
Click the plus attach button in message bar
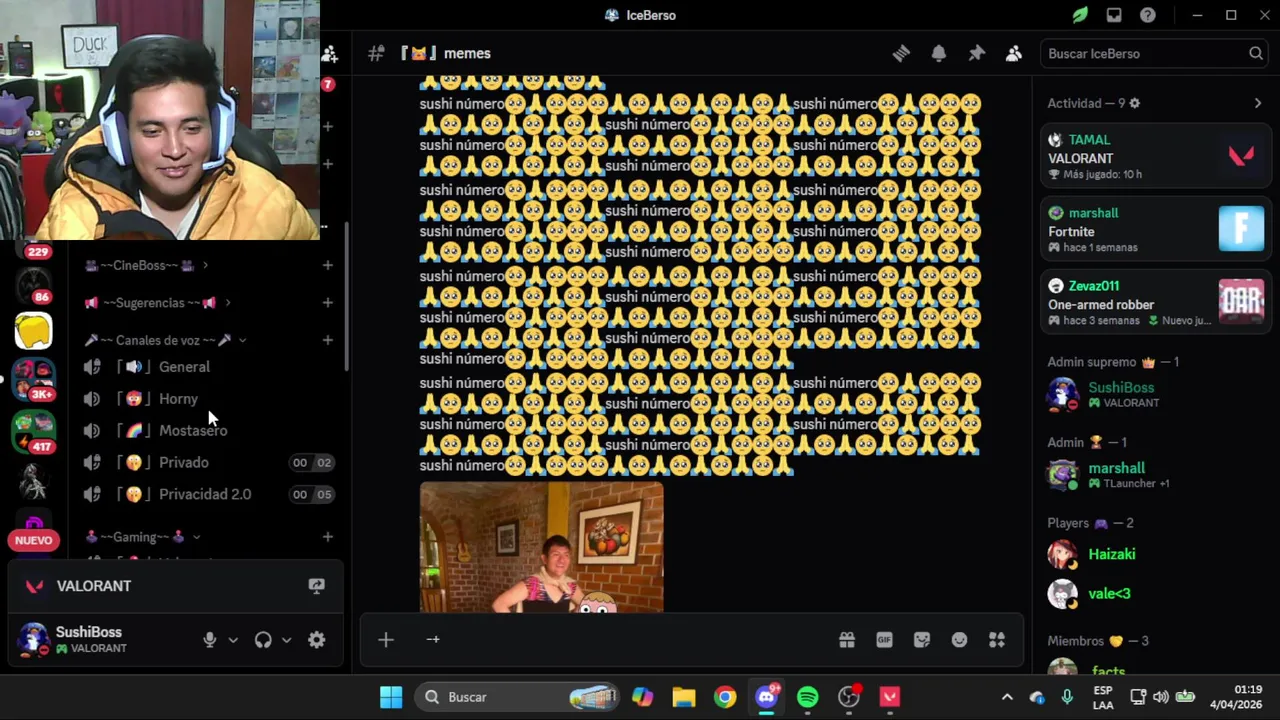pyautogui.click(x=386, y=640)
